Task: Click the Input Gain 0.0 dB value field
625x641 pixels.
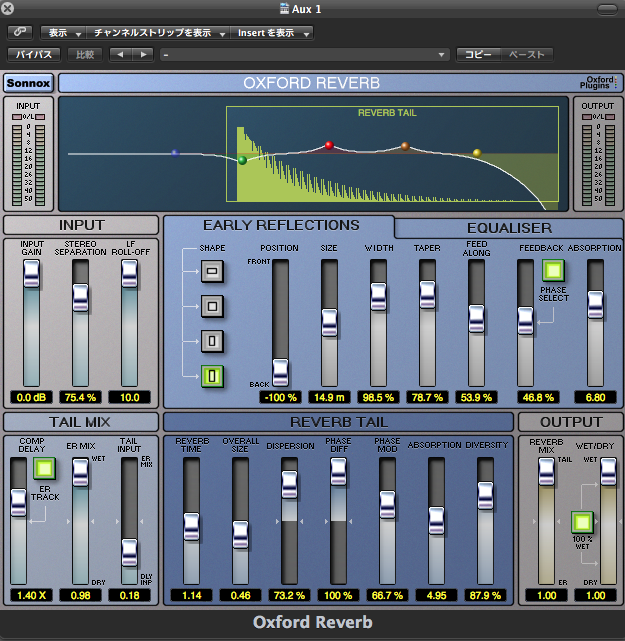Action: point(31,397)
